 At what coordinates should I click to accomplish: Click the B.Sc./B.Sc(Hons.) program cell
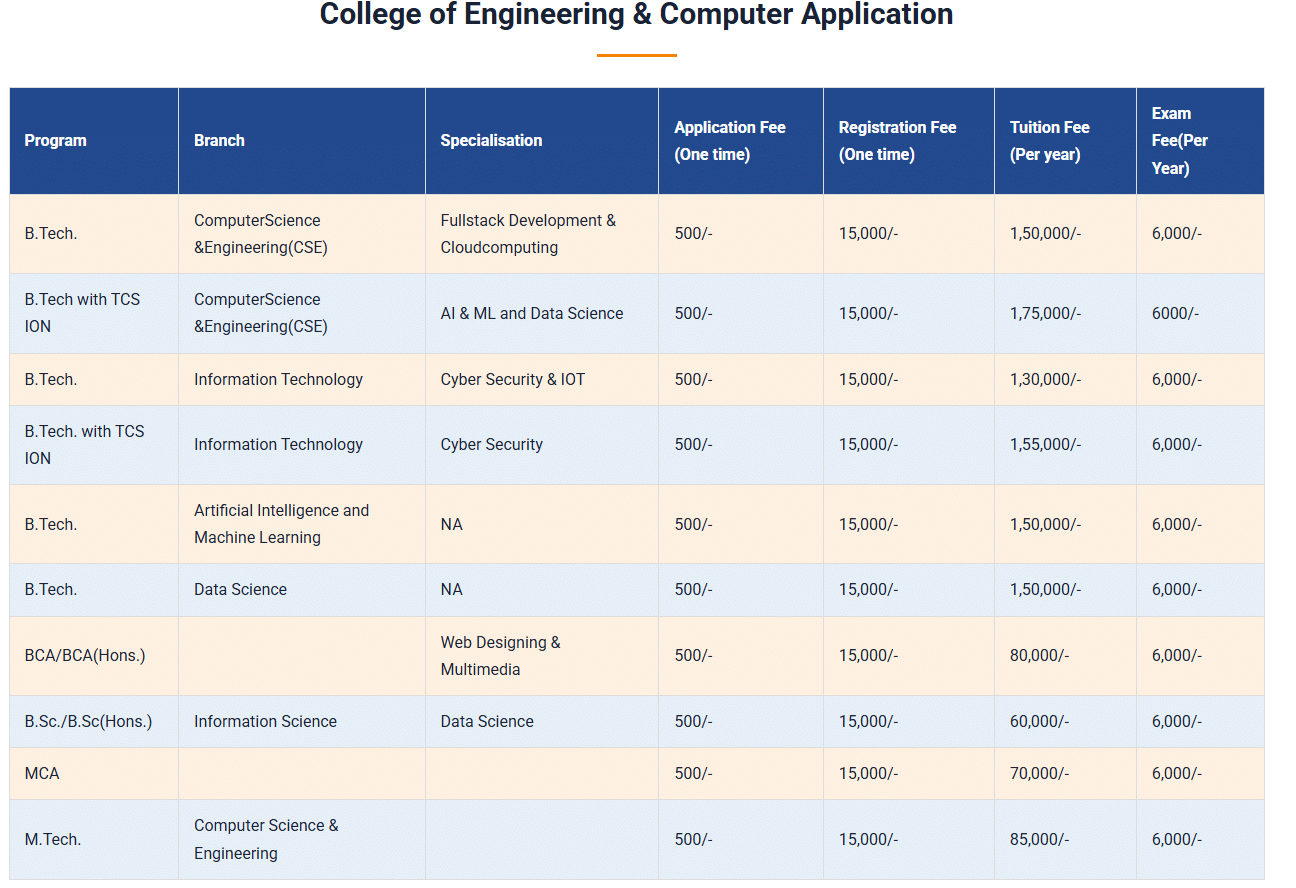pos(88,722)
